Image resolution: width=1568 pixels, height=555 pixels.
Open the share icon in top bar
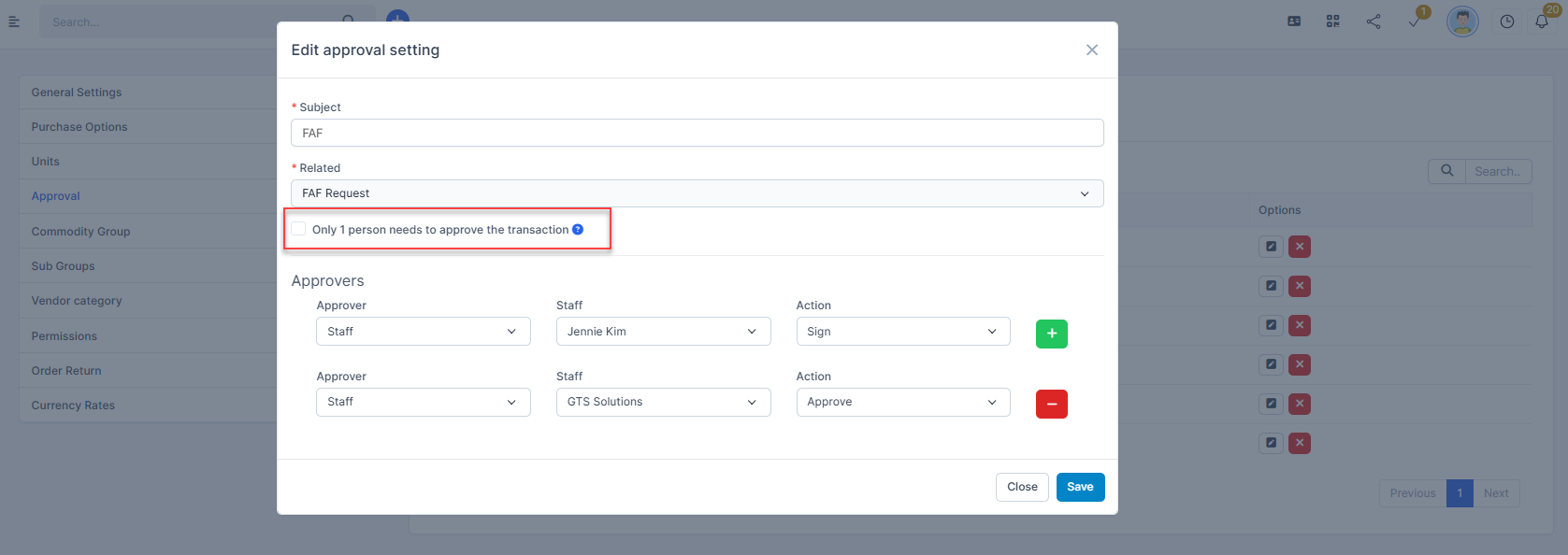pos(1373,21)
